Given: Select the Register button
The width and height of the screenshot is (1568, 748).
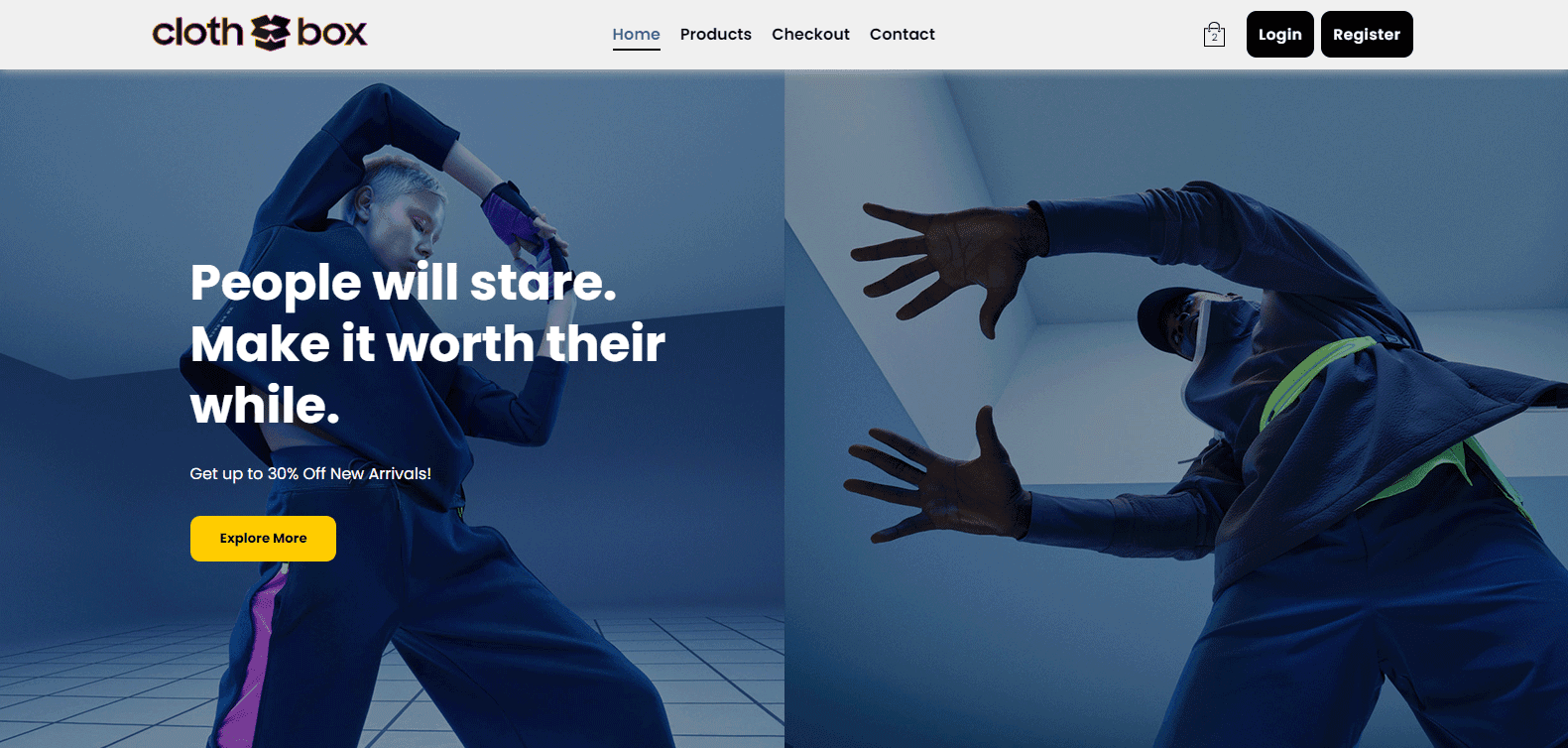Looking at the screenshot, I should point(1367,34).
